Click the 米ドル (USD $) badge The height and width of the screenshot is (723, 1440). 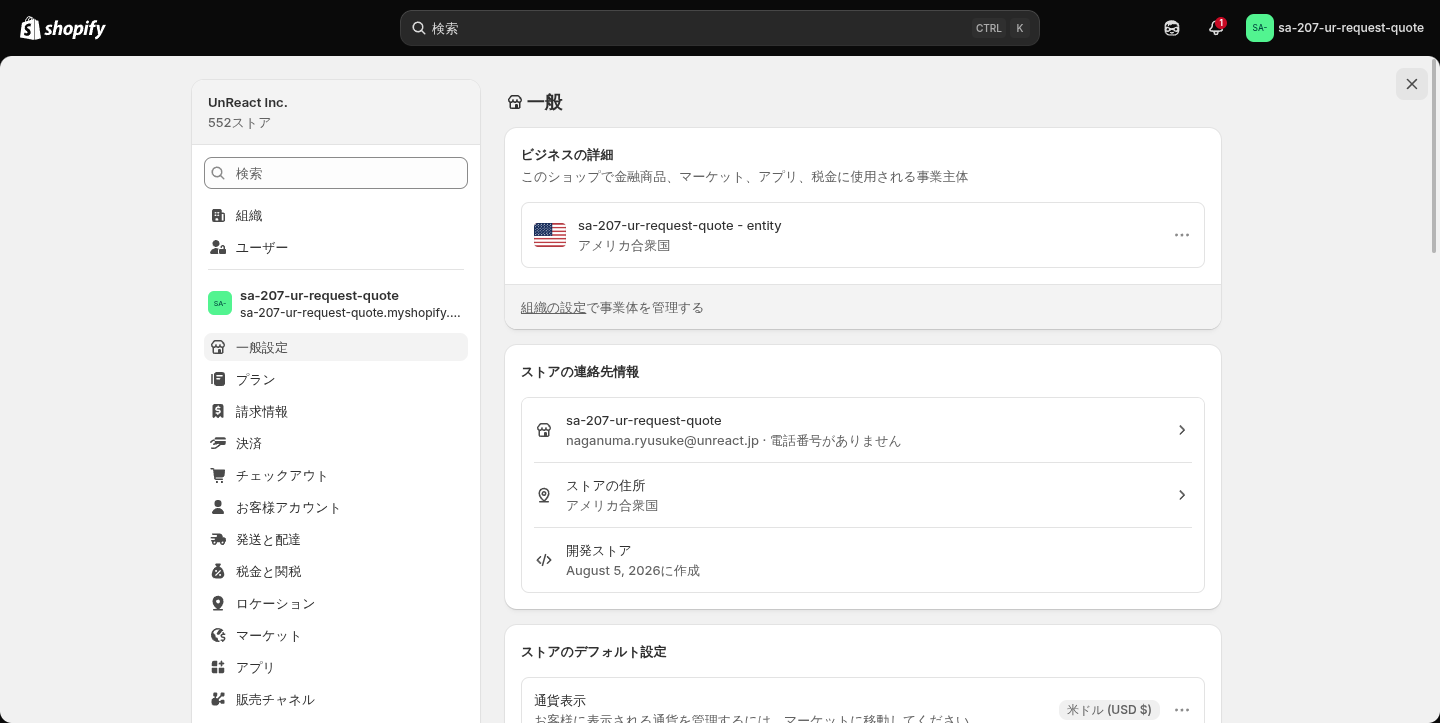(1109, 710)
